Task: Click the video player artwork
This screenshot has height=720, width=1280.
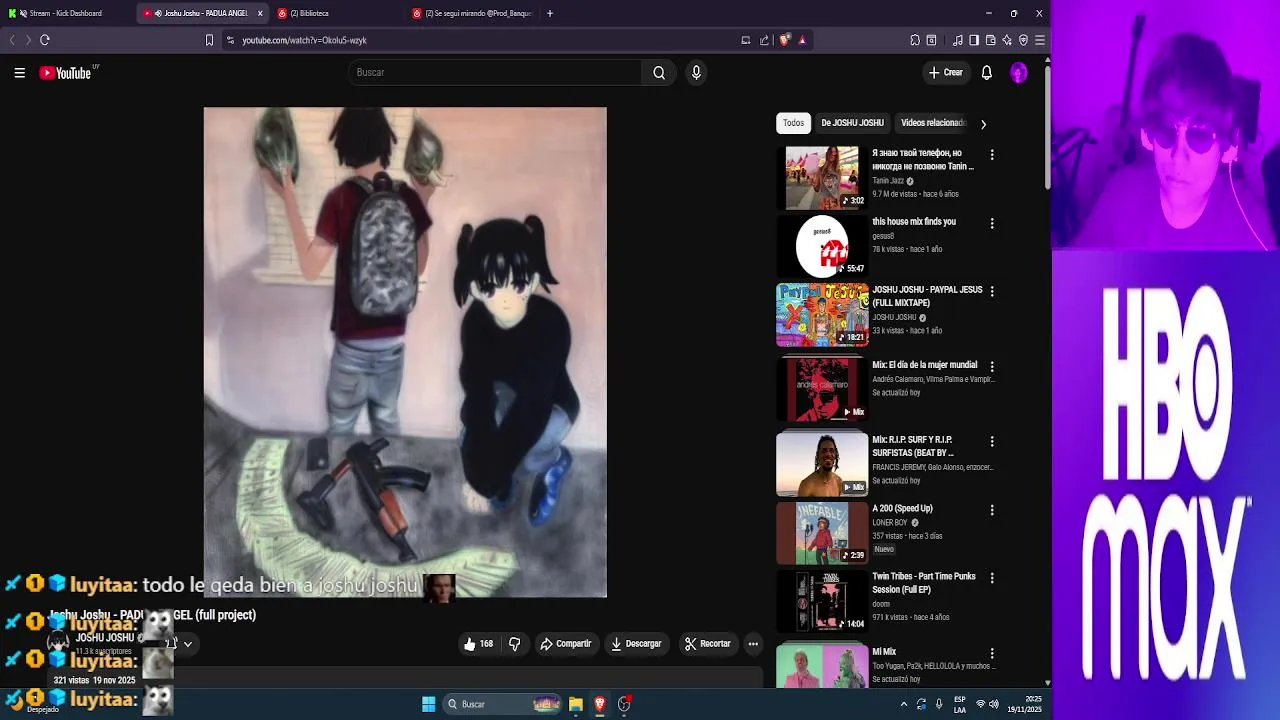Action: click(405, 352)
